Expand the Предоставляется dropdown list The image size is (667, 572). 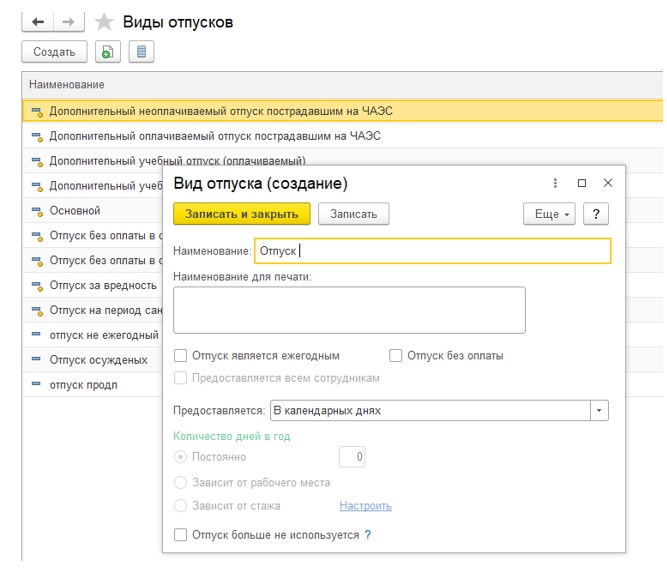599,410
